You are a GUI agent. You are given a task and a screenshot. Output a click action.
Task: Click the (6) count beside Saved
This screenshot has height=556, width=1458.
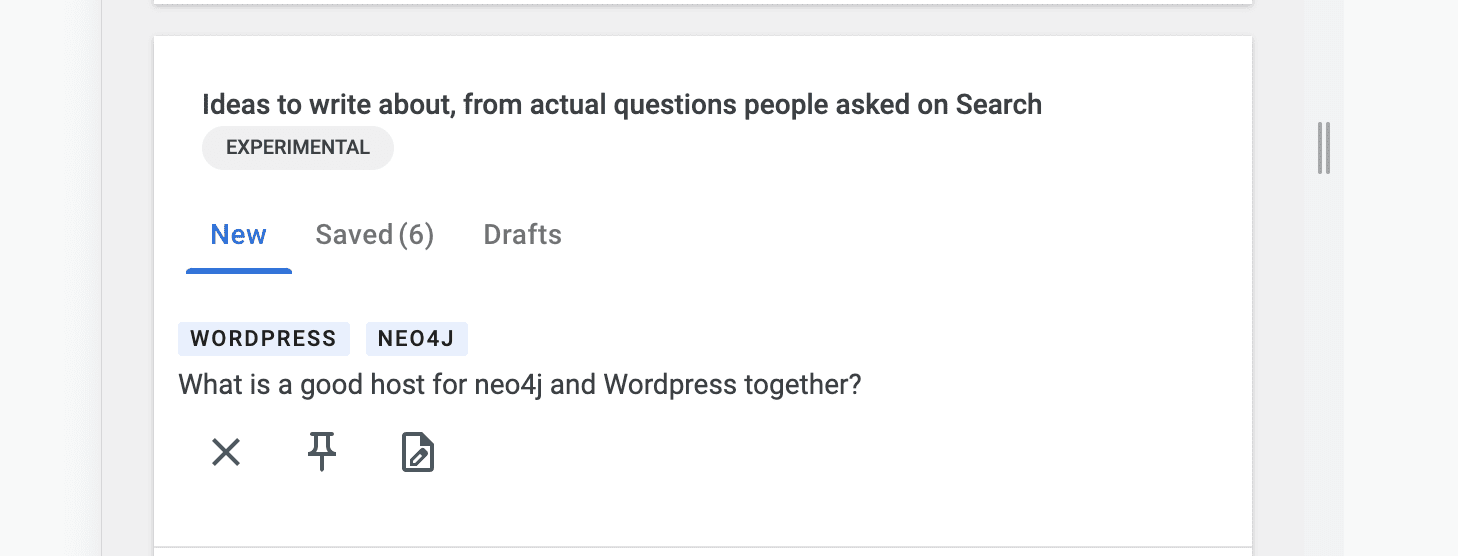(x=416, y=235)
